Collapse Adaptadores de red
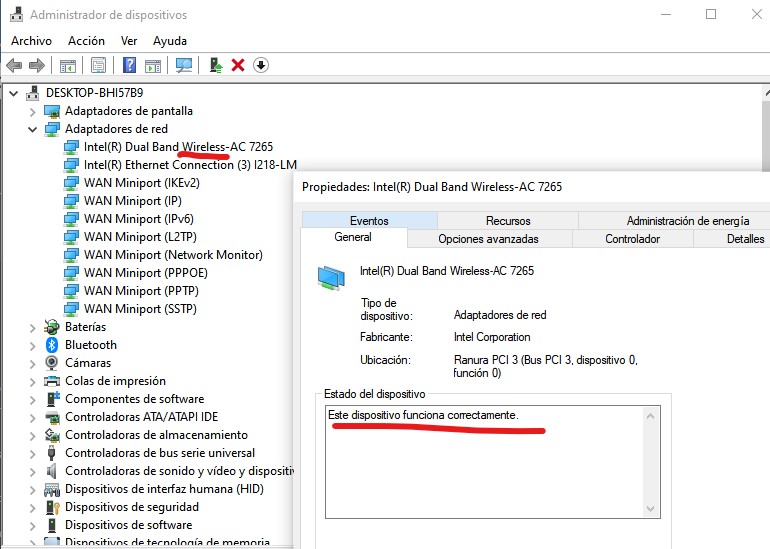This screenshot has height=549, width=770. point(32,129)
